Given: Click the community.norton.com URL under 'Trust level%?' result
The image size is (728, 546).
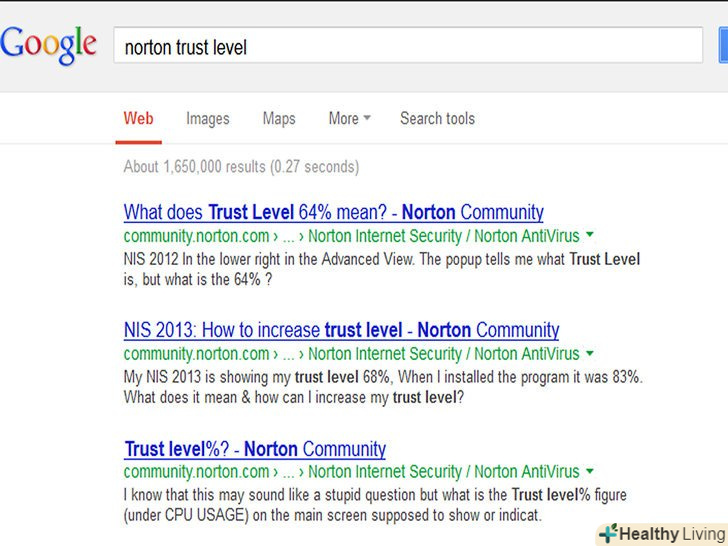Looking at the screenshot, I should [x=351, y=472].
